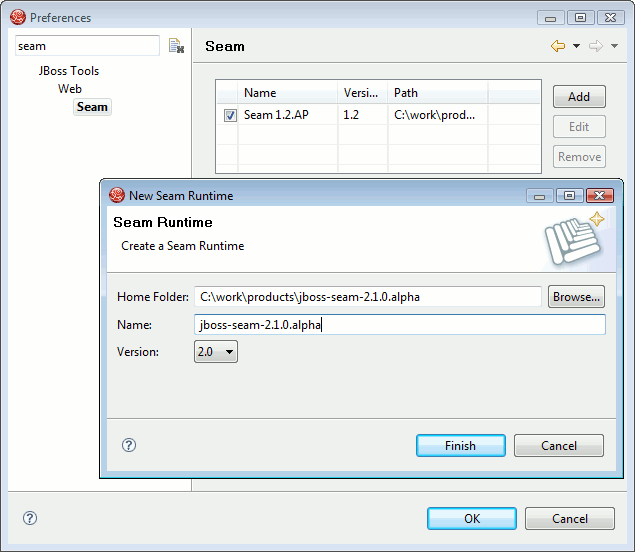
Task: Open back history dropdown arrow
Action: 576,46
